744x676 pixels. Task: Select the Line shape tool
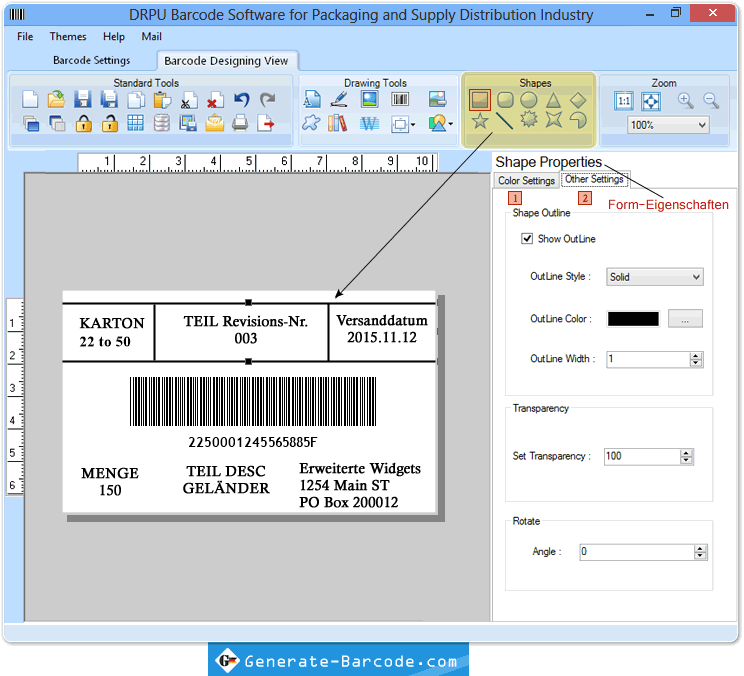(x=504, y=120)
